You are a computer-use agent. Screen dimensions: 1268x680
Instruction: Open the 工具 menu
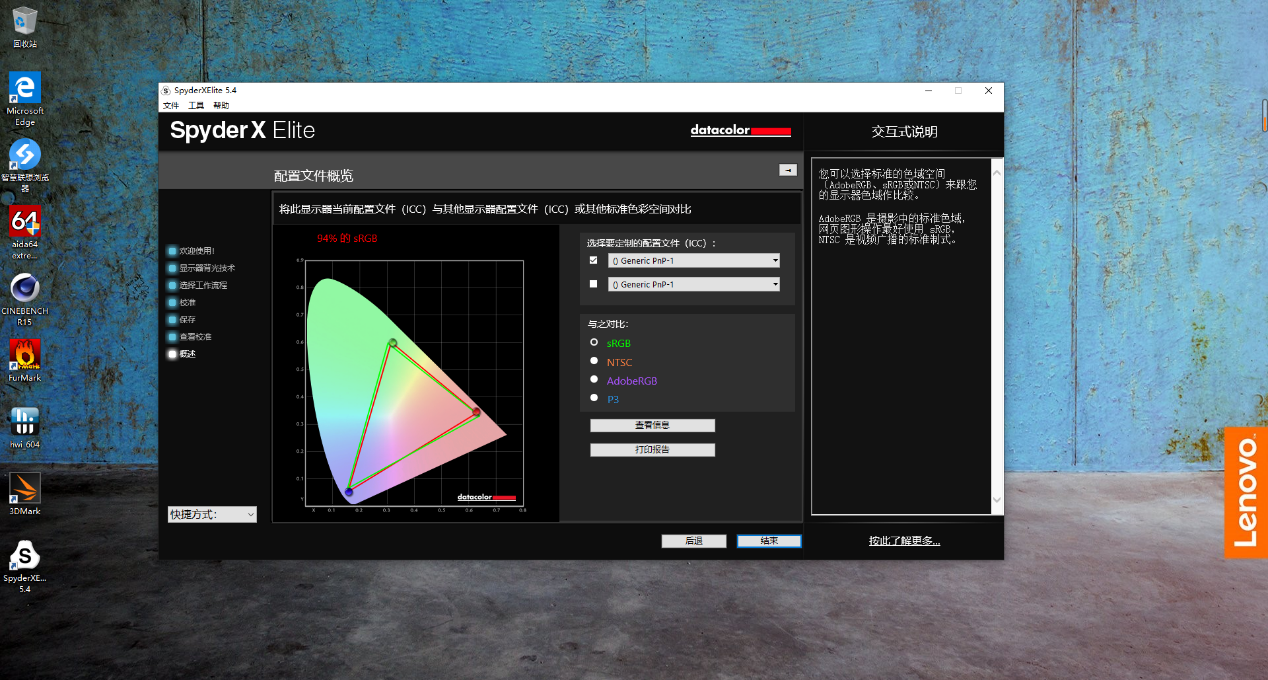196,105
